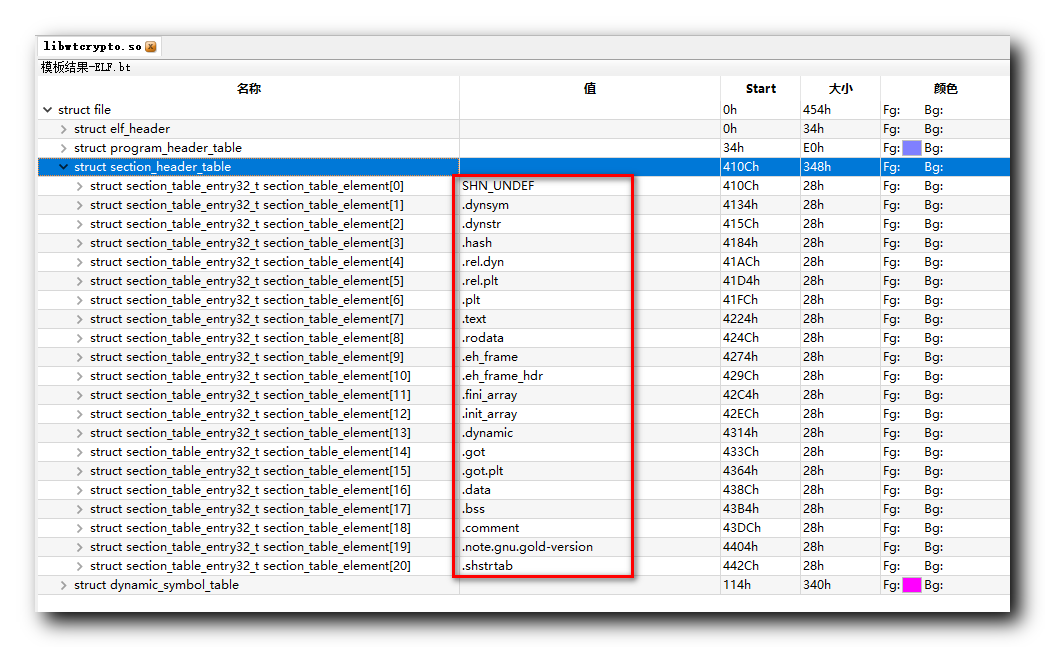The image size is (1045, 647).
Task: Select the struct elf_header row
Action: coord(524,129)
